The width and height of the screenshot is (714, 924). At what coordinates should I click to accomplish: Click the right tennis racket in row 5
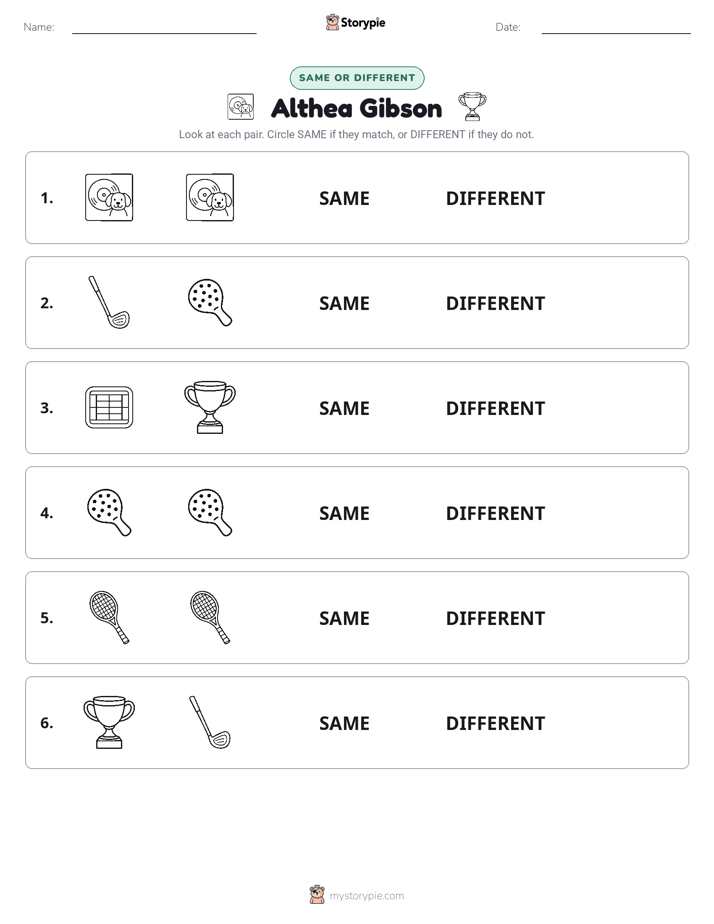(x=210, y=617)
